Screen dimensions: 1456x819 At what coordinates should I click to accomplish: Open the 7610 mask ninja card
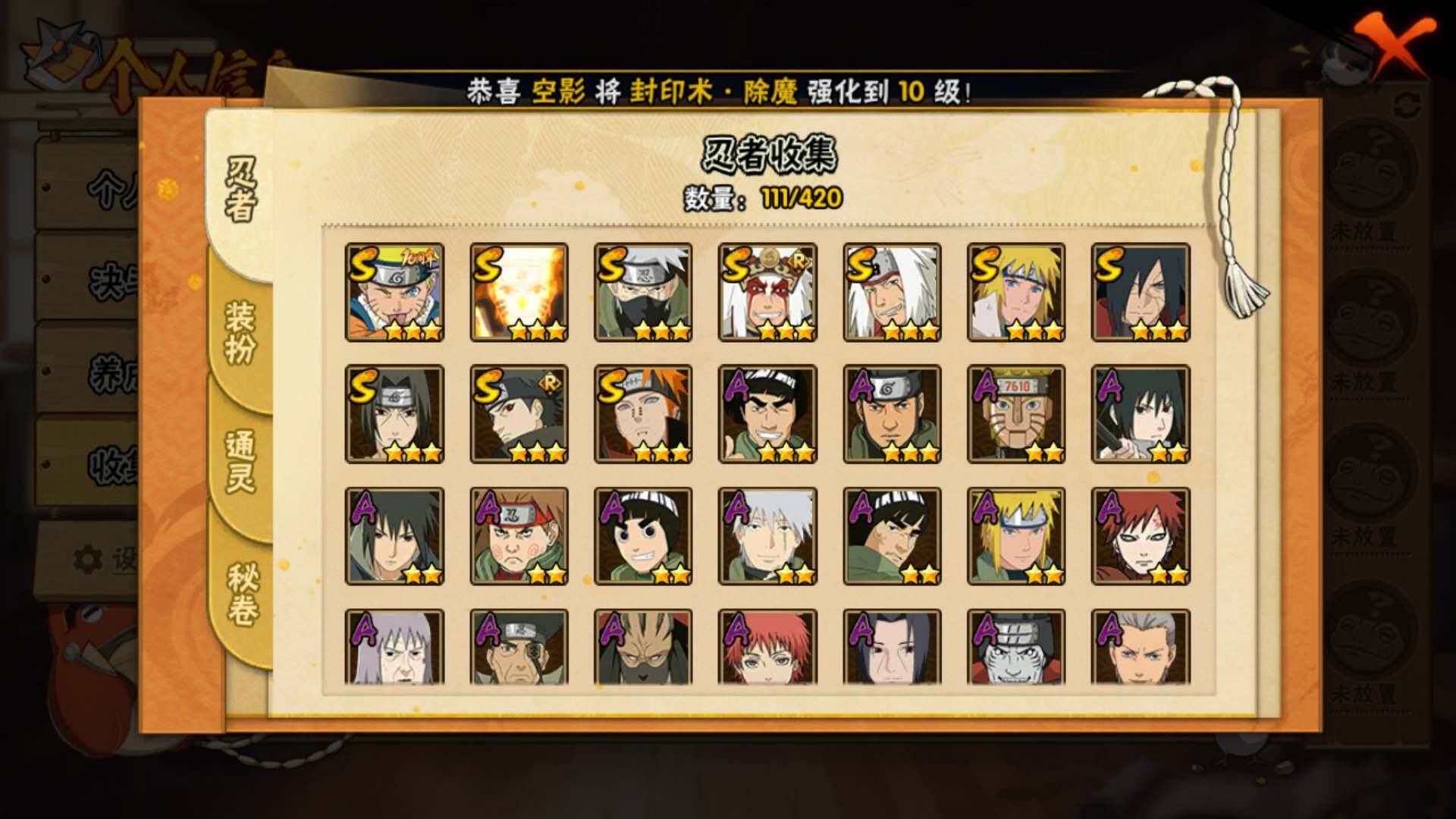coord(1016,414)
